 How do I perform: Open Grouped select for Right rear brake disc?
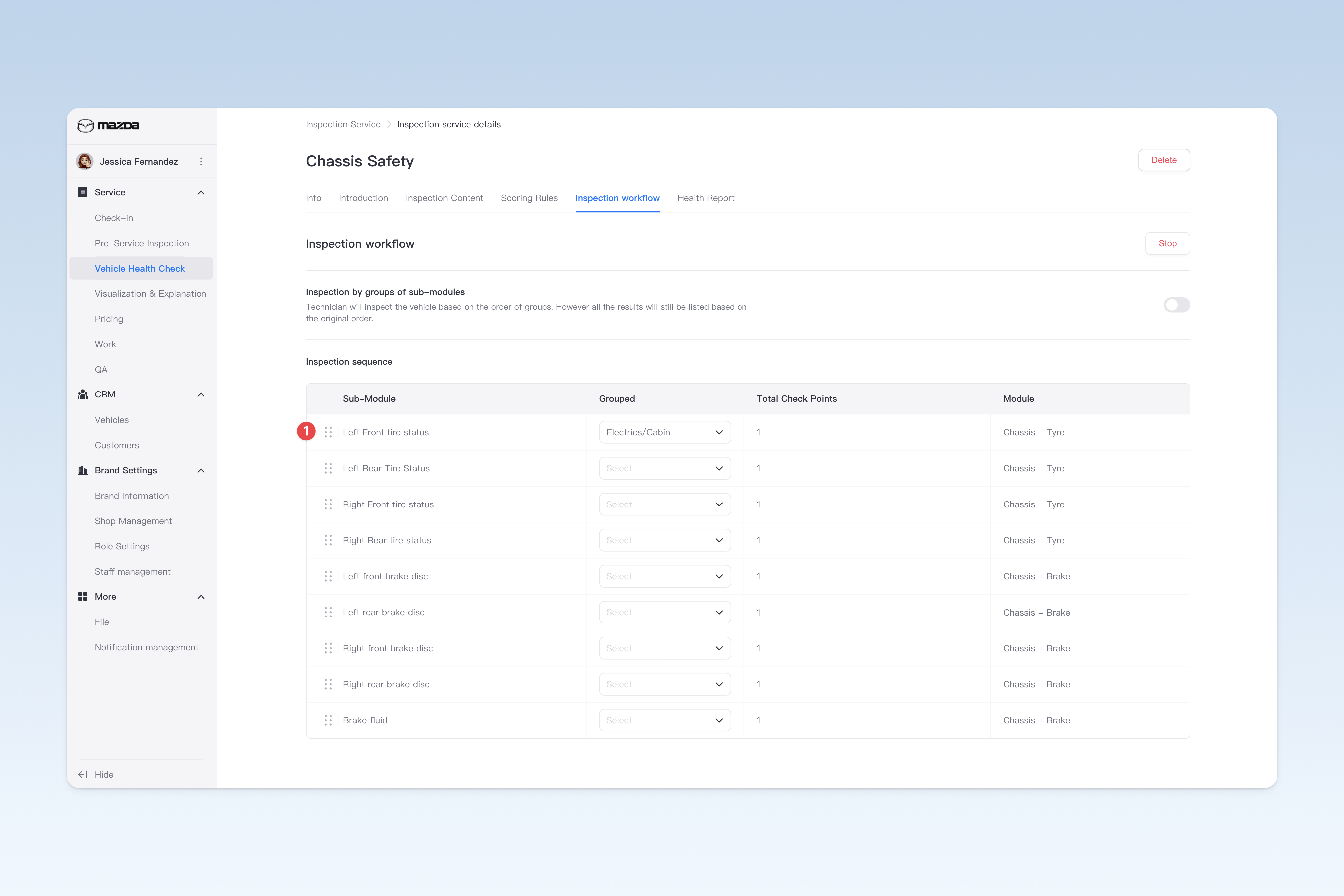point(664,685)
